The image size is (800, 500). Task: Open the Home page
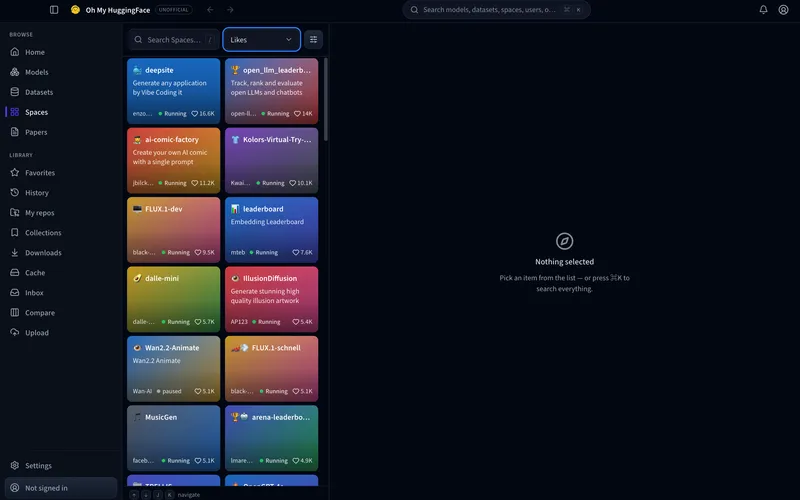(x=35, y=52)
